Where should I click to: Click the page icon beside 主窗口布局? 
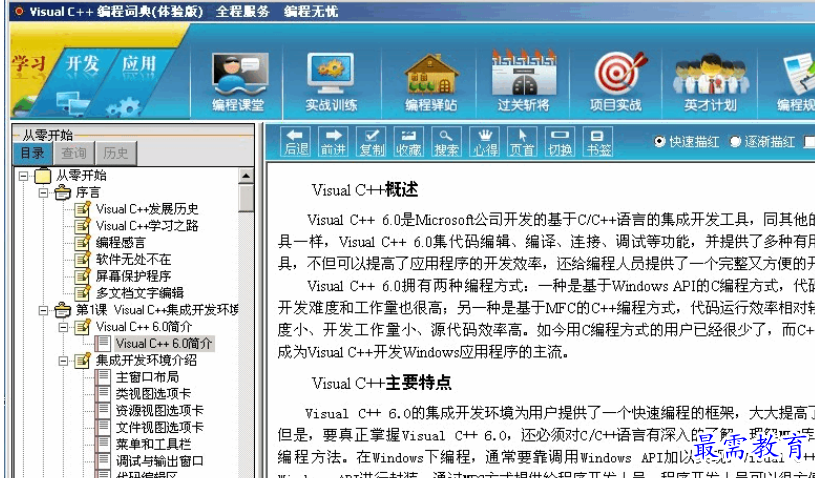[x=103, y=377]
